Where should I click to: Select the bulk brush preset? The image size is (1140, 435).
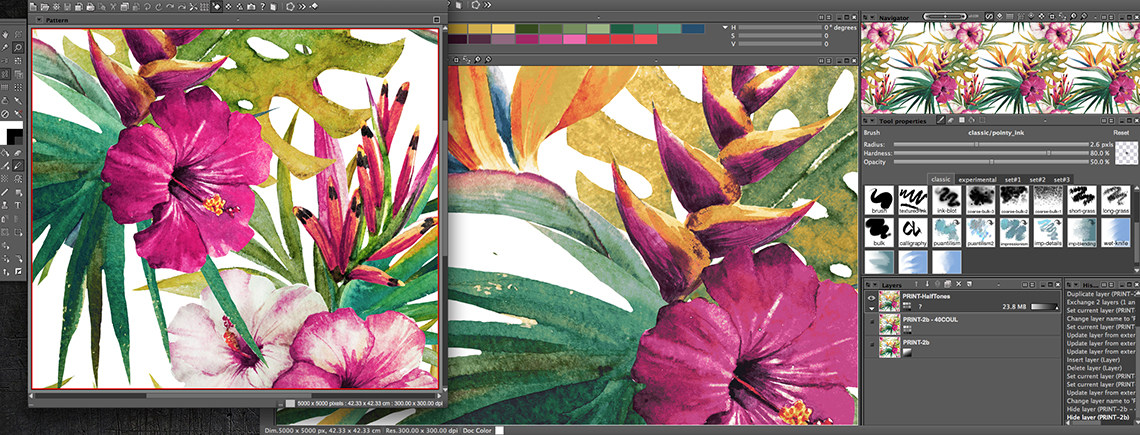coord(878,233)
